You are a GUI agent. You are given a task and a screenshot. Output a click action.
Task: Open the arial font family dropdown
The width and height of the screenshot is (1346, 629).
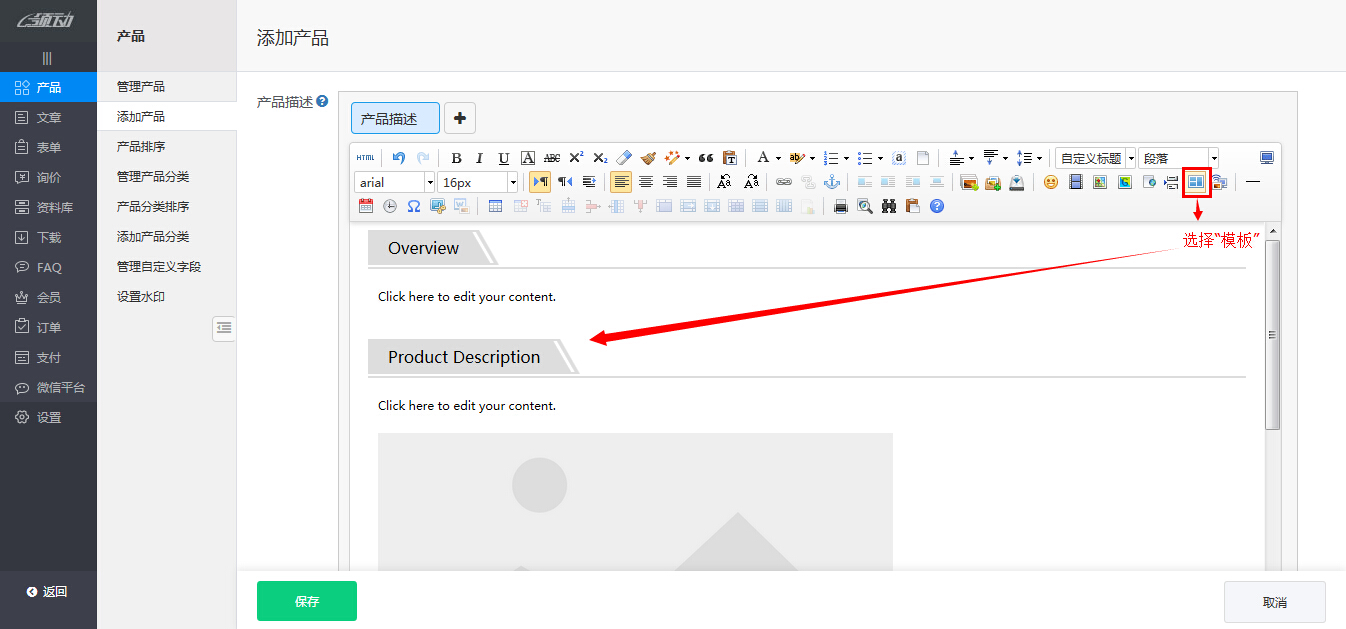point(395,182)
